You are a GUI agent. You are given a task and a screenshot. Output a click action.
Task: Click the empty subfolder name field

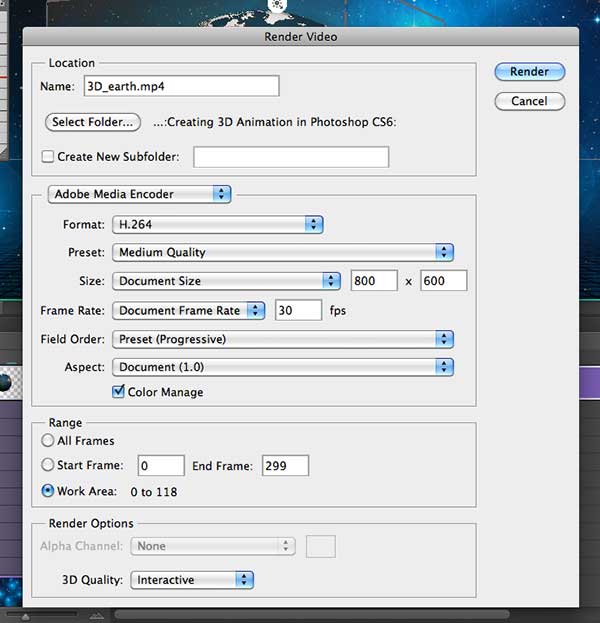point(291,157)
